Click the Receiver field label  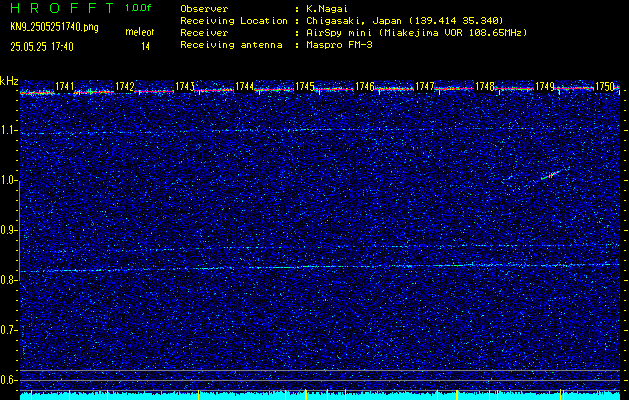coord(204,33)
